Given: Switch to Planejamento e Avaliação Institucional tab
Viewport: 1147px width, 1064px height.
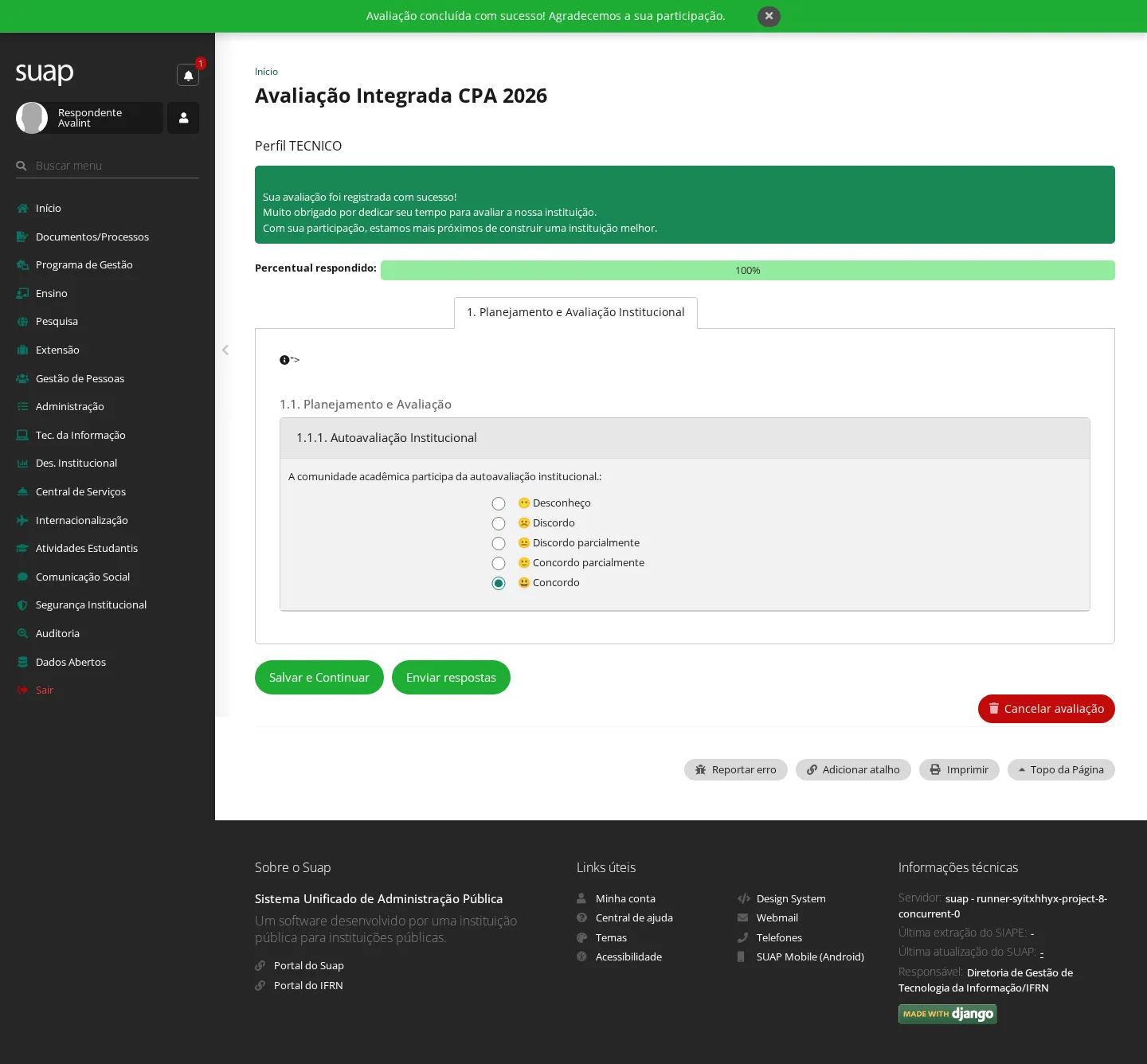Looking at the screenshot, I should click(576, 312).
